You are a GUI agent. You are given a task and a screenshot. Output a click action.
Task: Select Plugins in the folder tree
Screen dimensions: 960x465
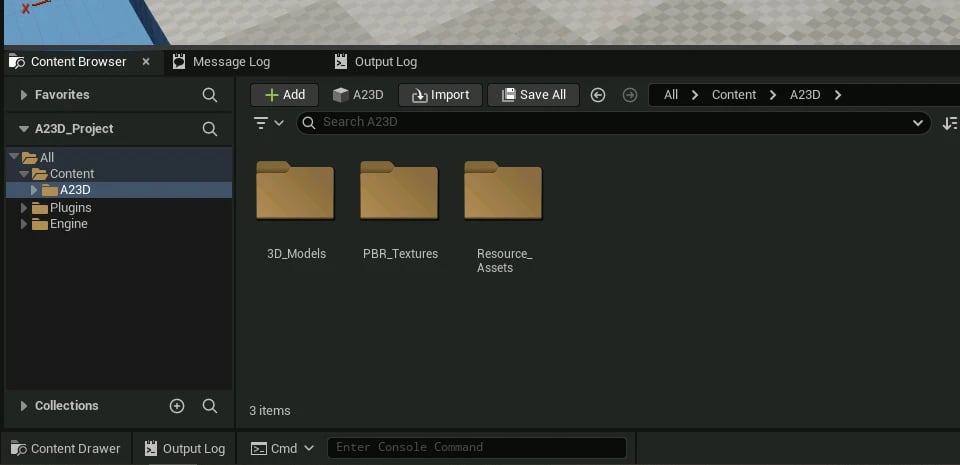119,208
